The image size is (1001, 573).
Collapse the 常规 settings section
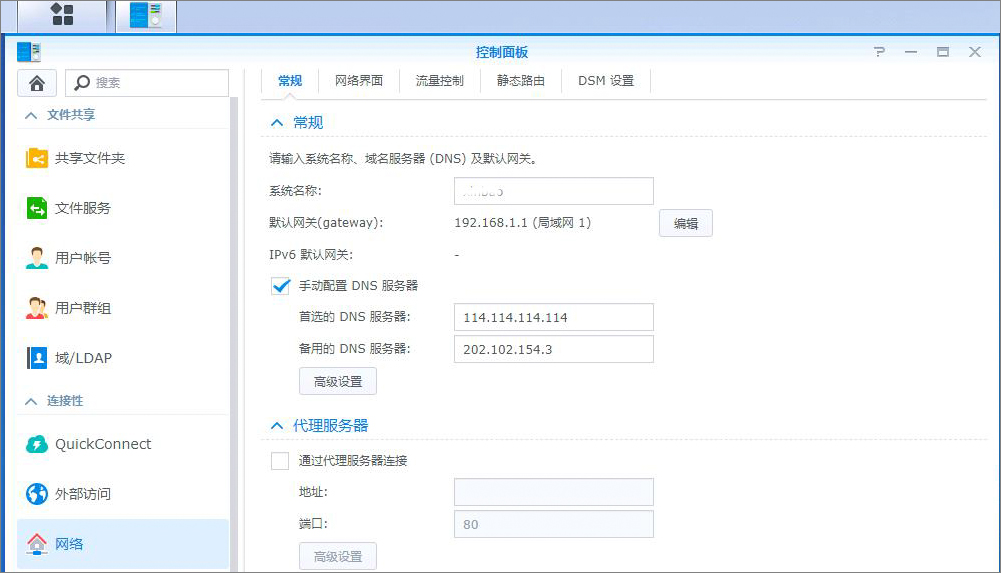point(277,123)
